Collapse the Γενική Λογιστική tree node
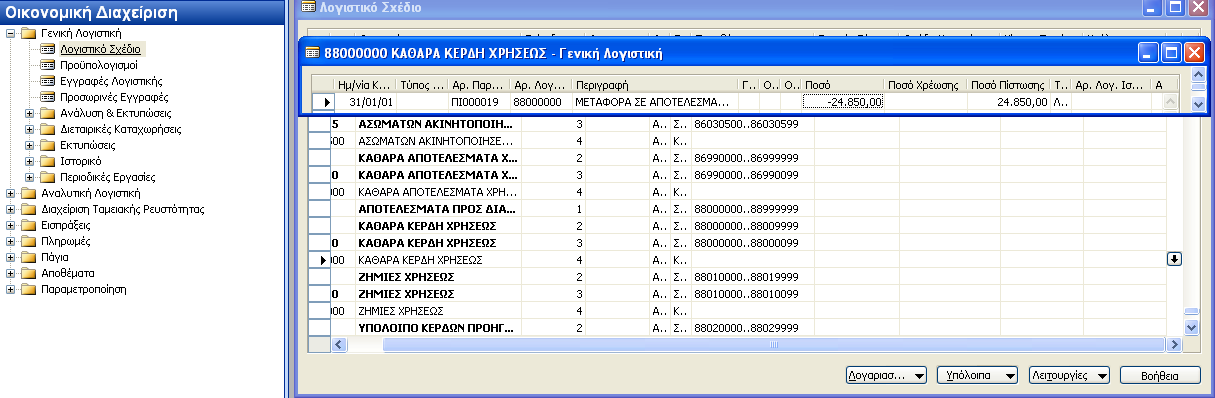The width and height of the screenshot is (1215, 398). pyautogui.click(x=10, y=33)
